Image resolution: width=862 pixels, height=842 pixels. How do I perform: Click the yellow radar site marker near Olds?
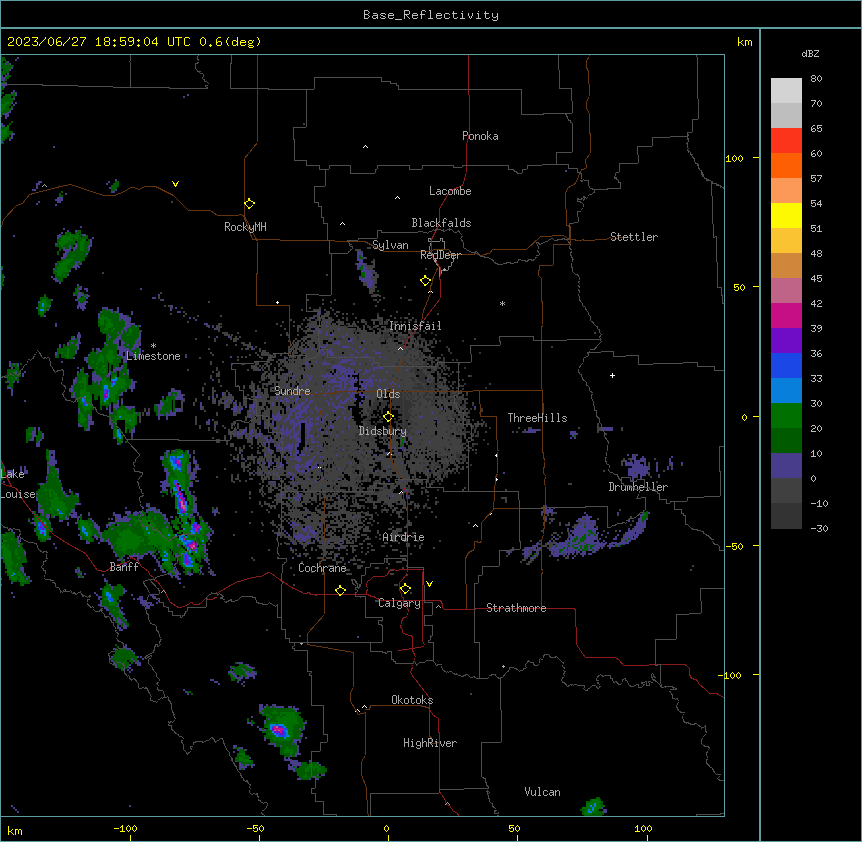[388, 417]
